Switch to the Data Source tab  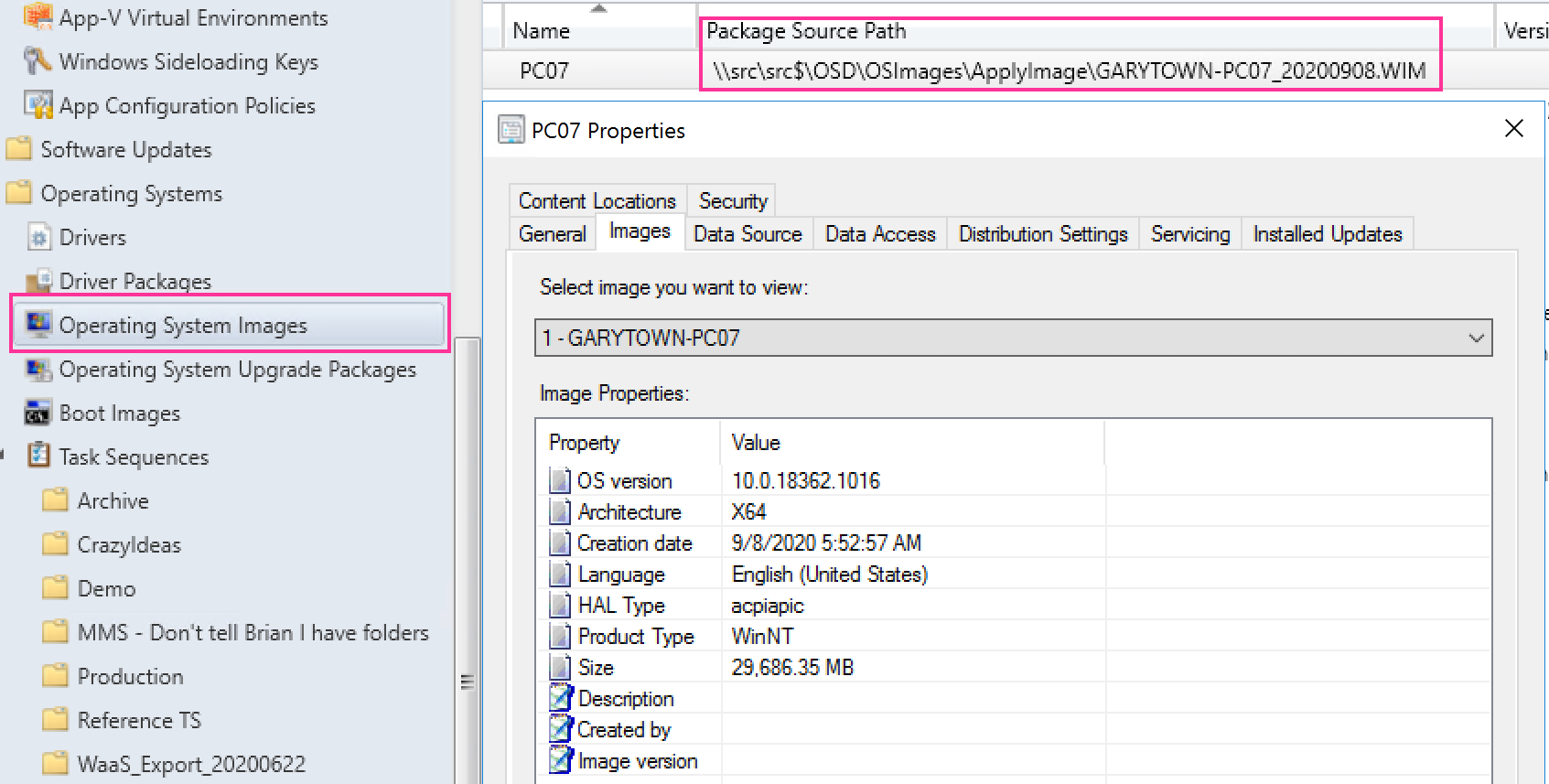point(747,234)
